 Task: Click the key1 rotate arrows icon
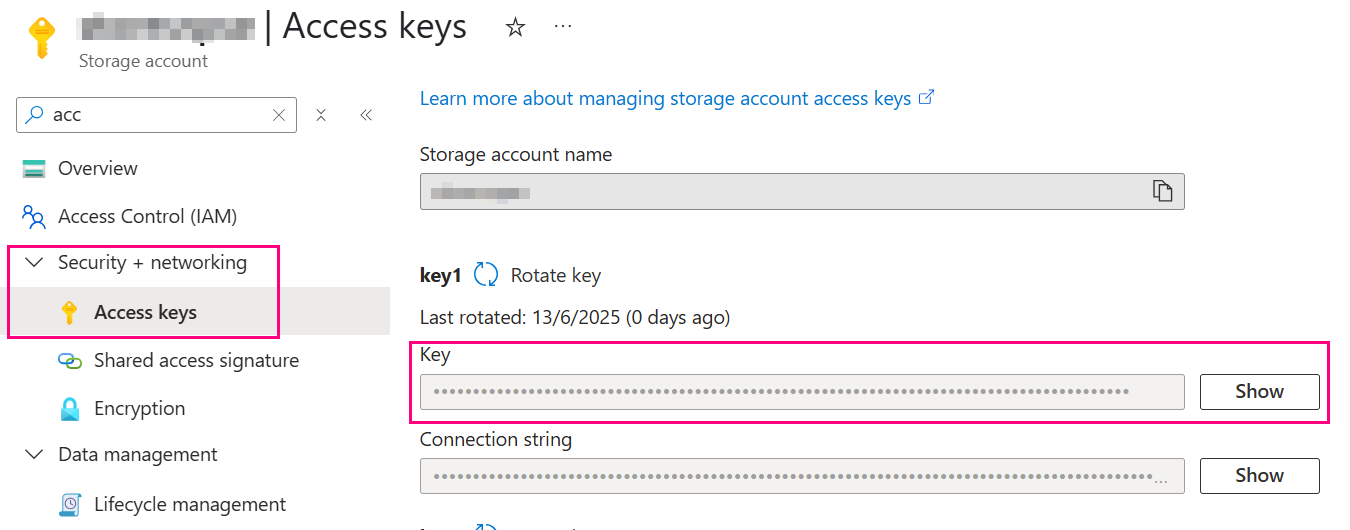tap(486, 275)
